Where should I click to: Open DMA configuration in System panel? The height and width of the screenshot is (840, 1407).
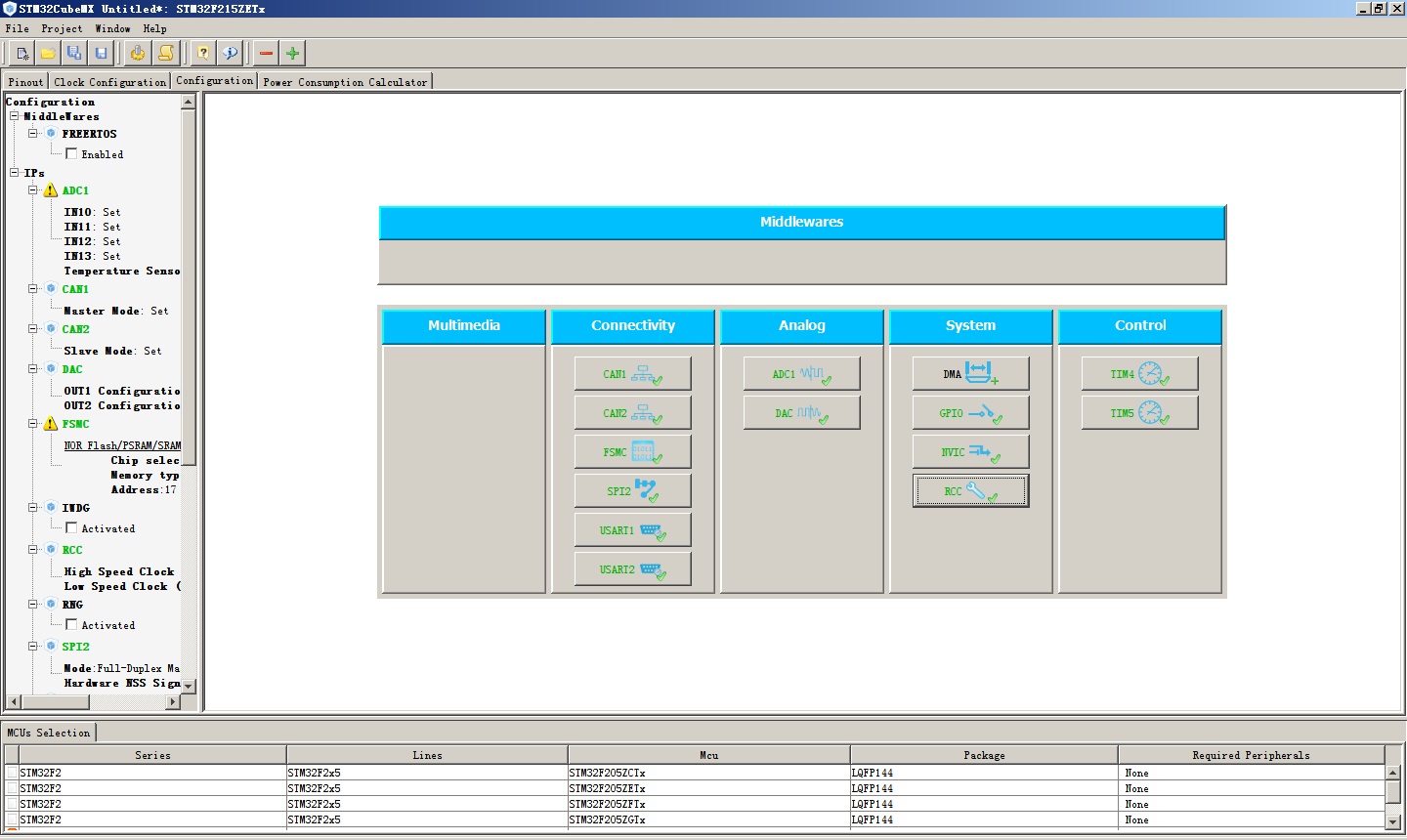970,374
